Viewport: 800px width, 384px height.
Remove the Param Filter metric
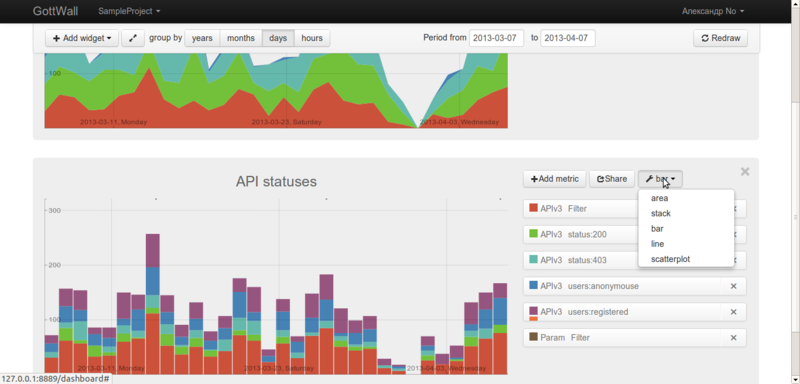(733, 338)
